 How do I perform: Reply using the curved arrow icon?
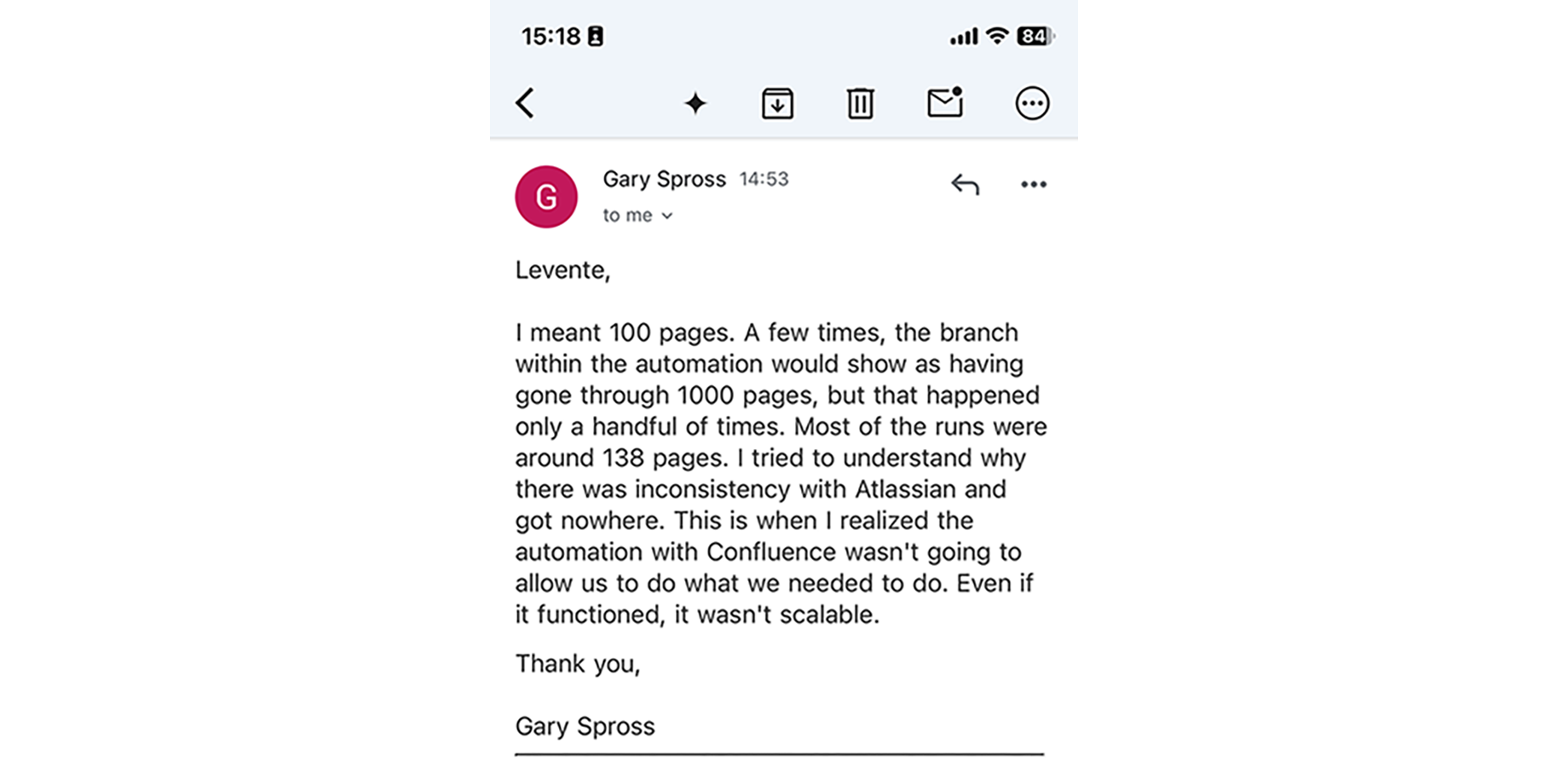965,184
